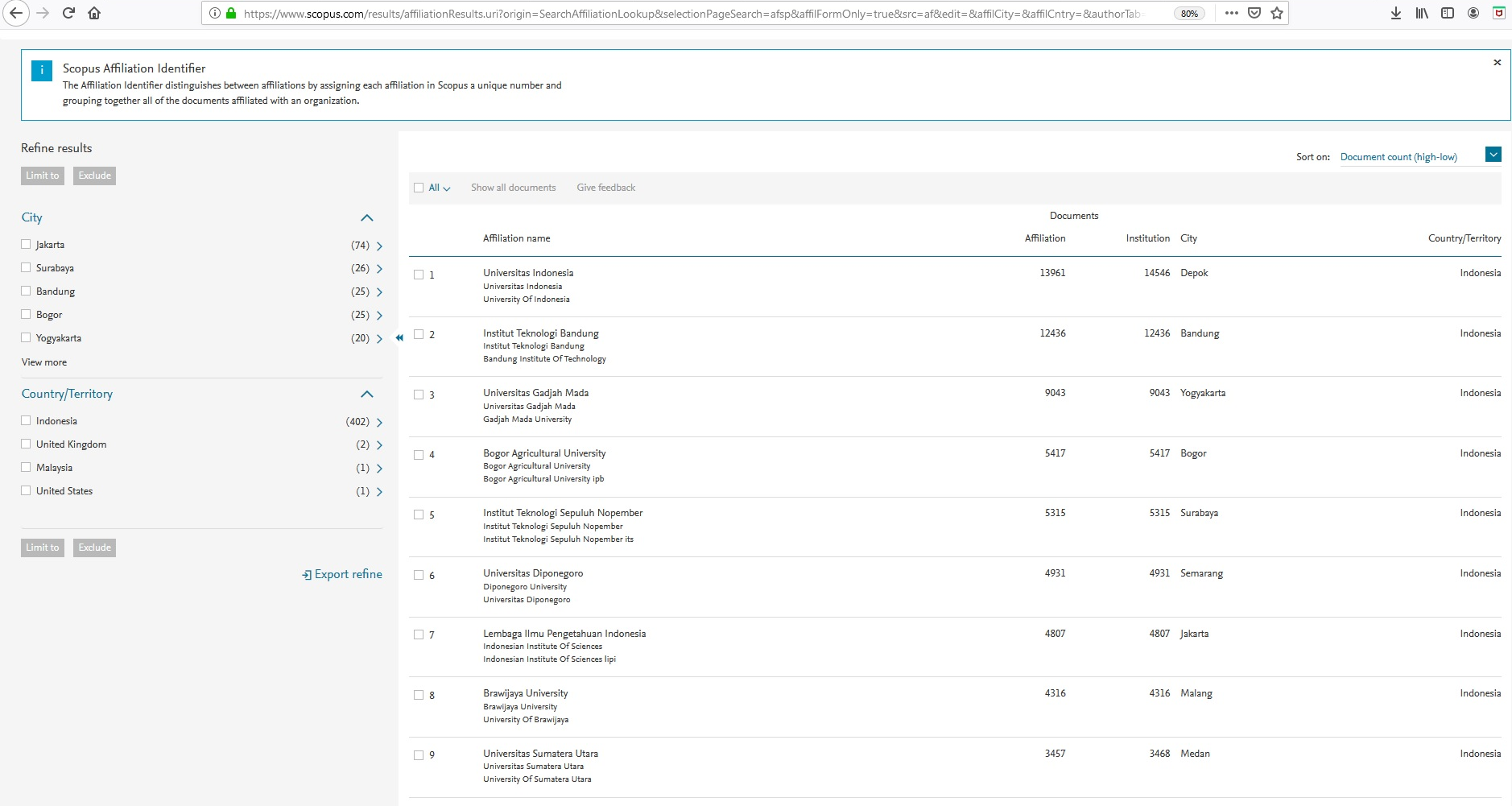Image resolution: width=1512 pixels, height=806 pixels.
Task: Select the checkbox for Universitas Gadjah Mada row
Action: [x=419, y=395]
